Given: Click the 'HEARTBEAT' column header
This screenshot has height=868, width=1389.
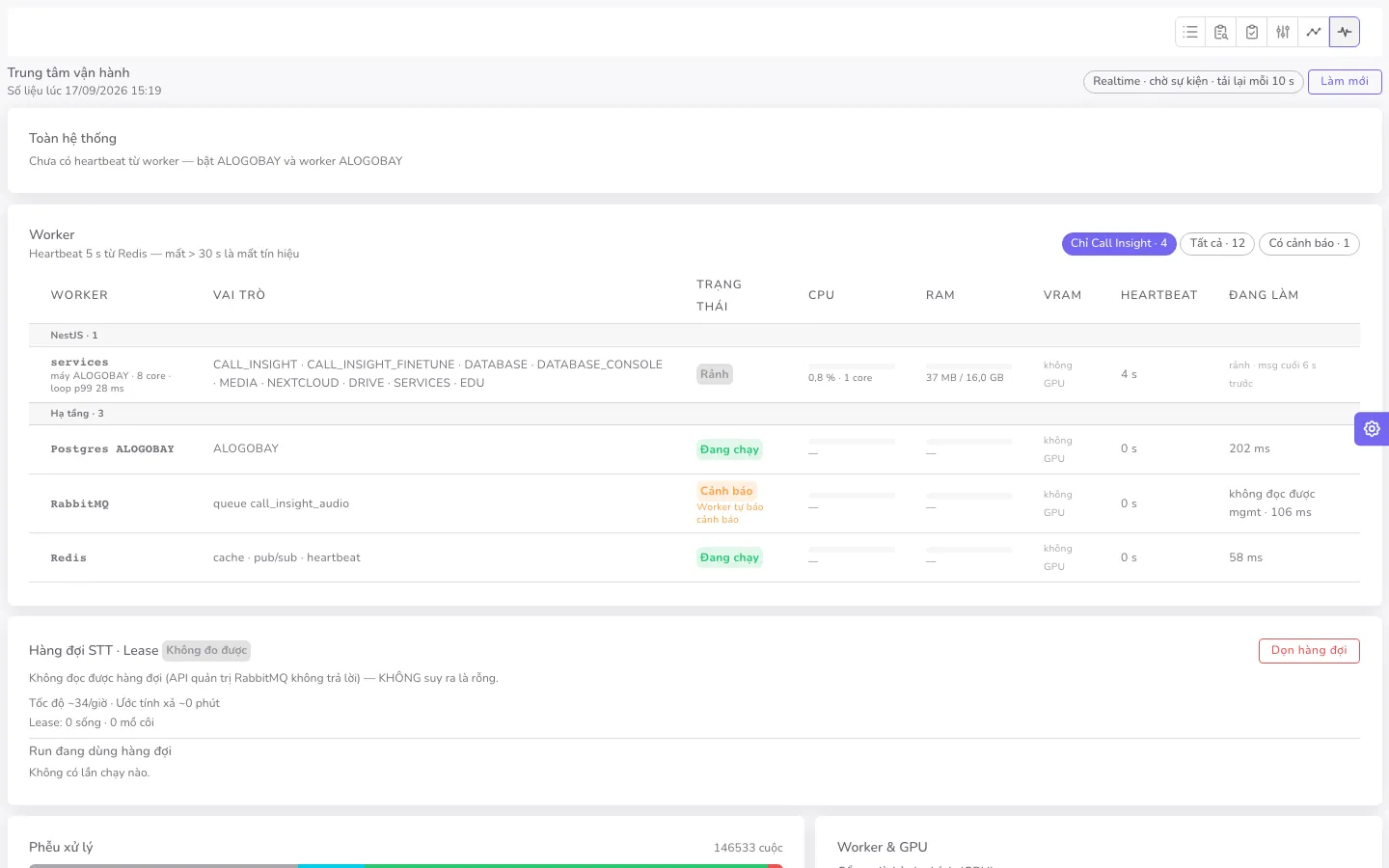Looking at the screenshot, I should pyautogui.click(x=1158, y=295).
